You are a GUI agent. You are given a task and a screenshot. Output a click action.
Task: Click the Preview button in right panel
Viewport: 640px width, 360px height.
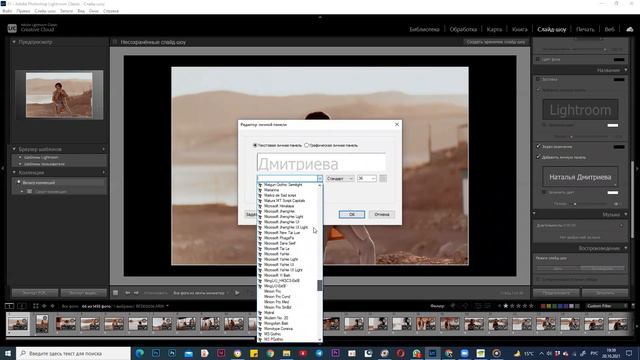(556, 293)
